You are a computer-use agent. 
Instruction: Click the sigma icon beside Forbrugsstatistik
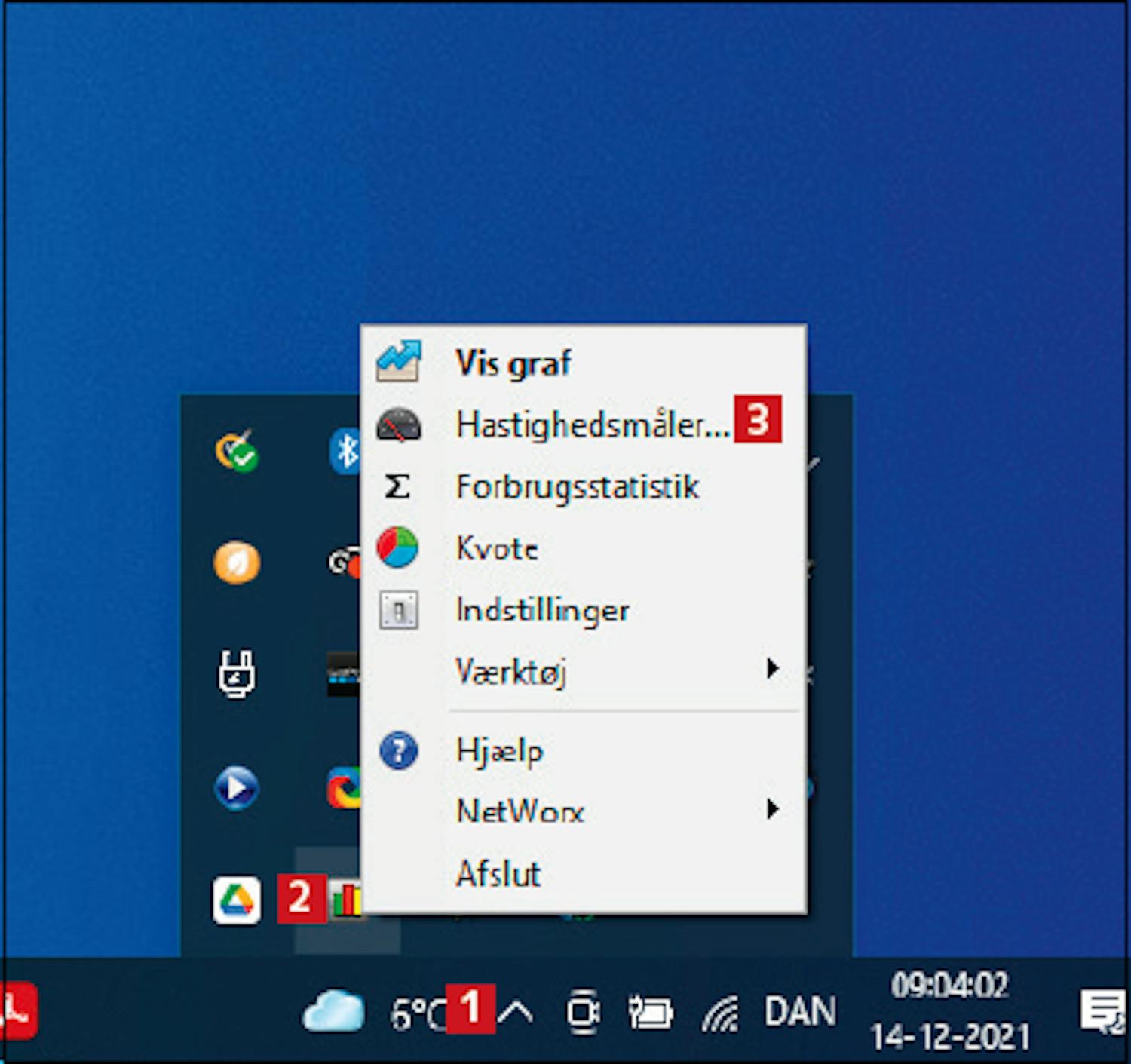[x=397, y=486]
